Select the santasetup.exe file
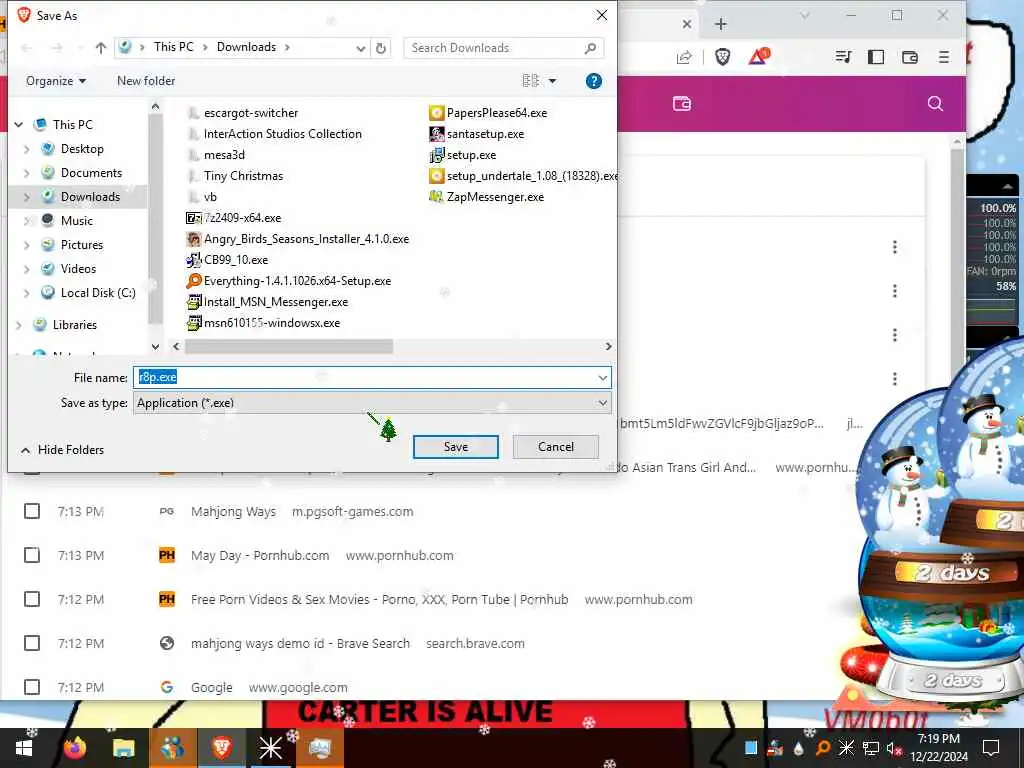This screenshot has width=1024, height=768. point(477,134)
